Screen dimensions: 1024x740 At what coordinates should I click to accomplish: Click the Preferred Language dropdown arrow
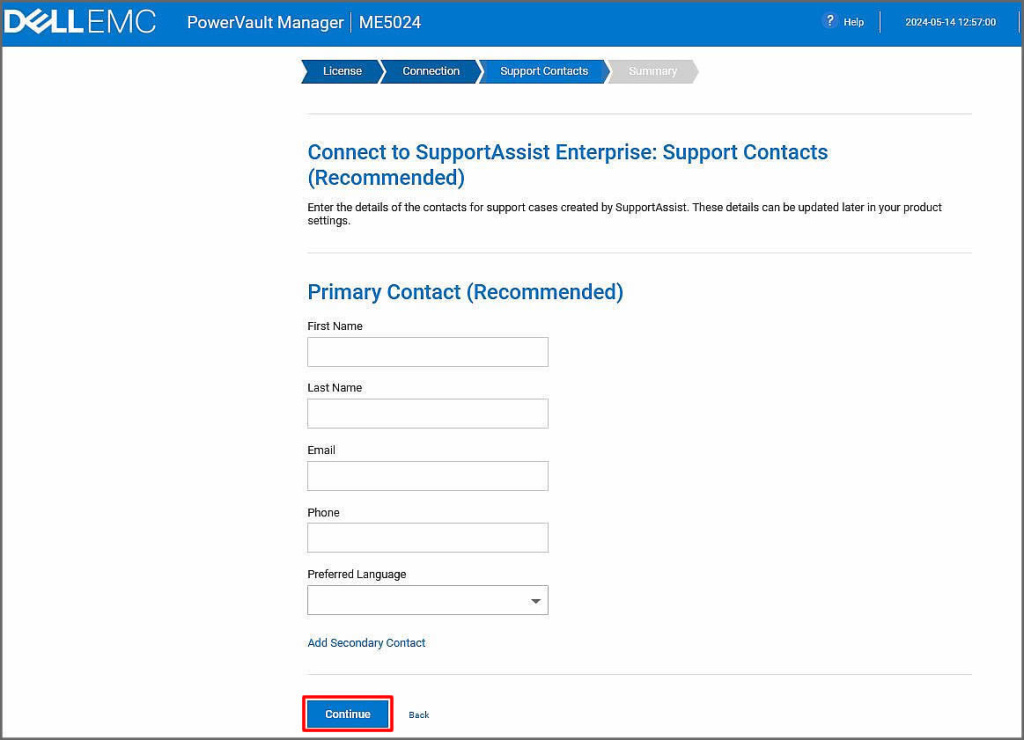click(x=536, y=601)
